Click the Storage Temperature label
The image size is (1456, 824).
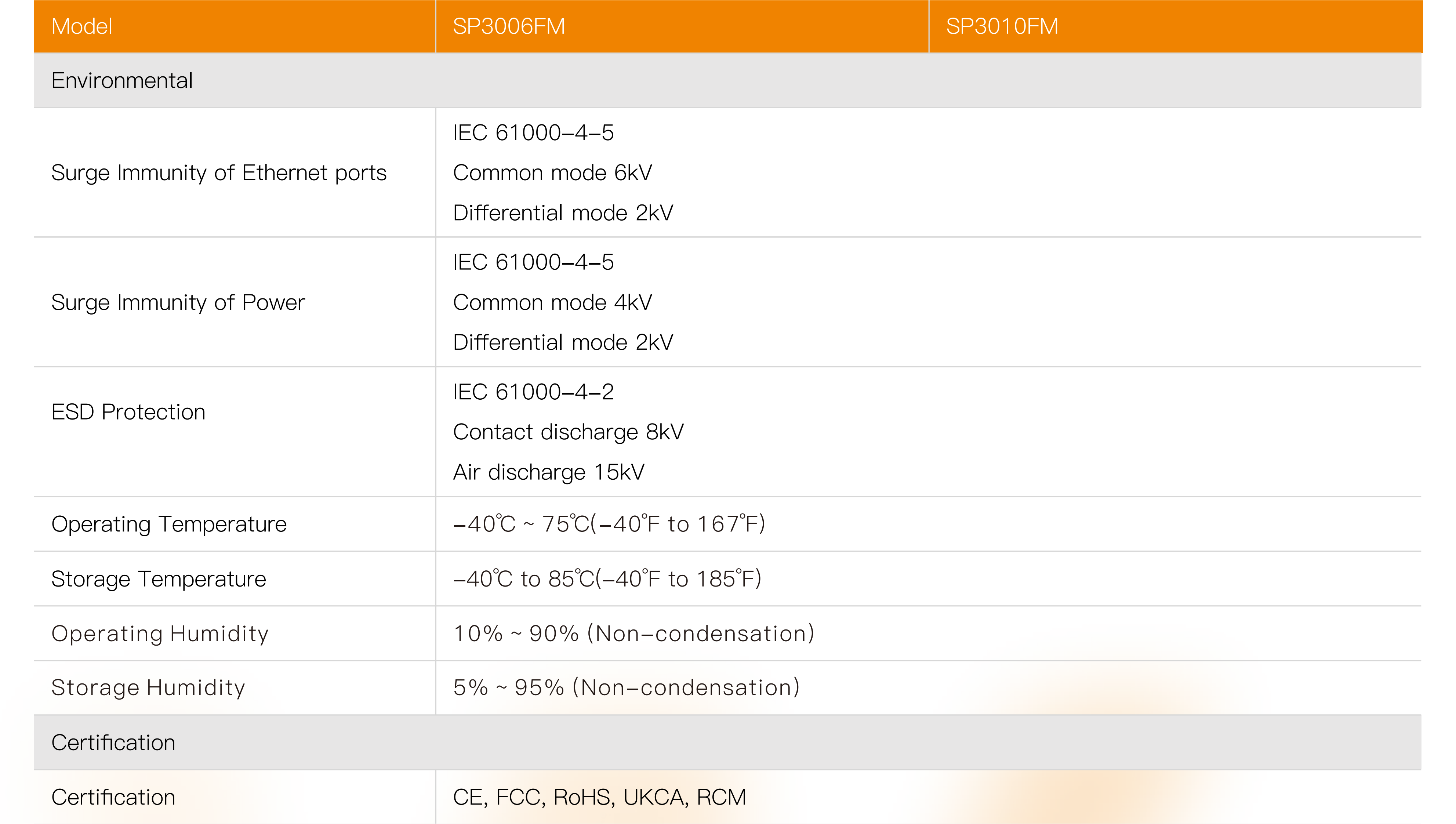[x=159, y=579]
